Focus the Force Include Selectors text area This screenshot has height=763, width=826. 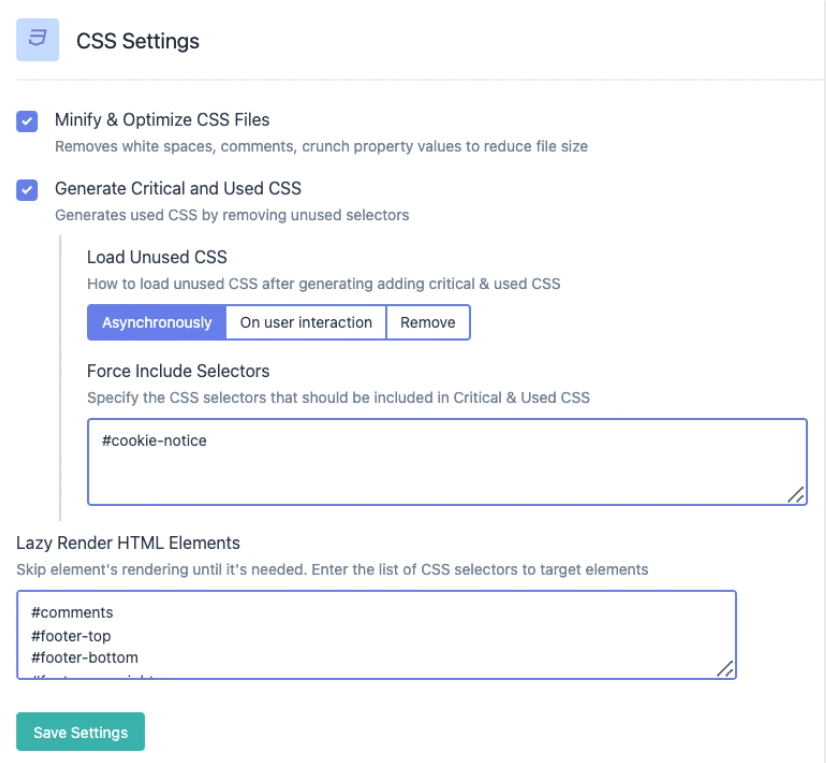tap(447, 472)
